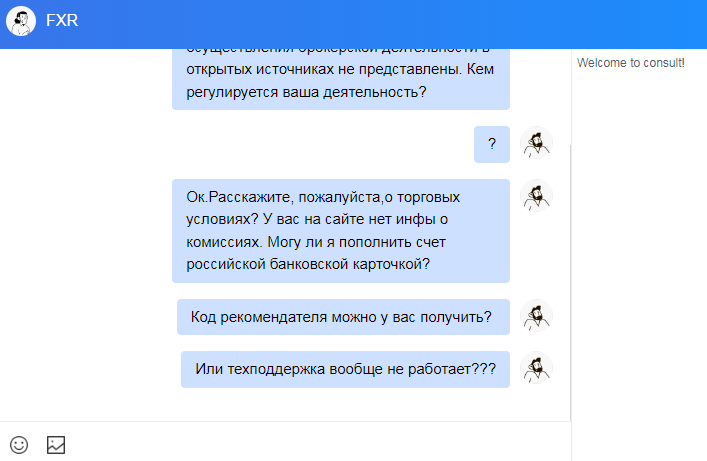Click the text "российской банковской карточкой?"
The image size is (707, 461).
click(308, 264)
